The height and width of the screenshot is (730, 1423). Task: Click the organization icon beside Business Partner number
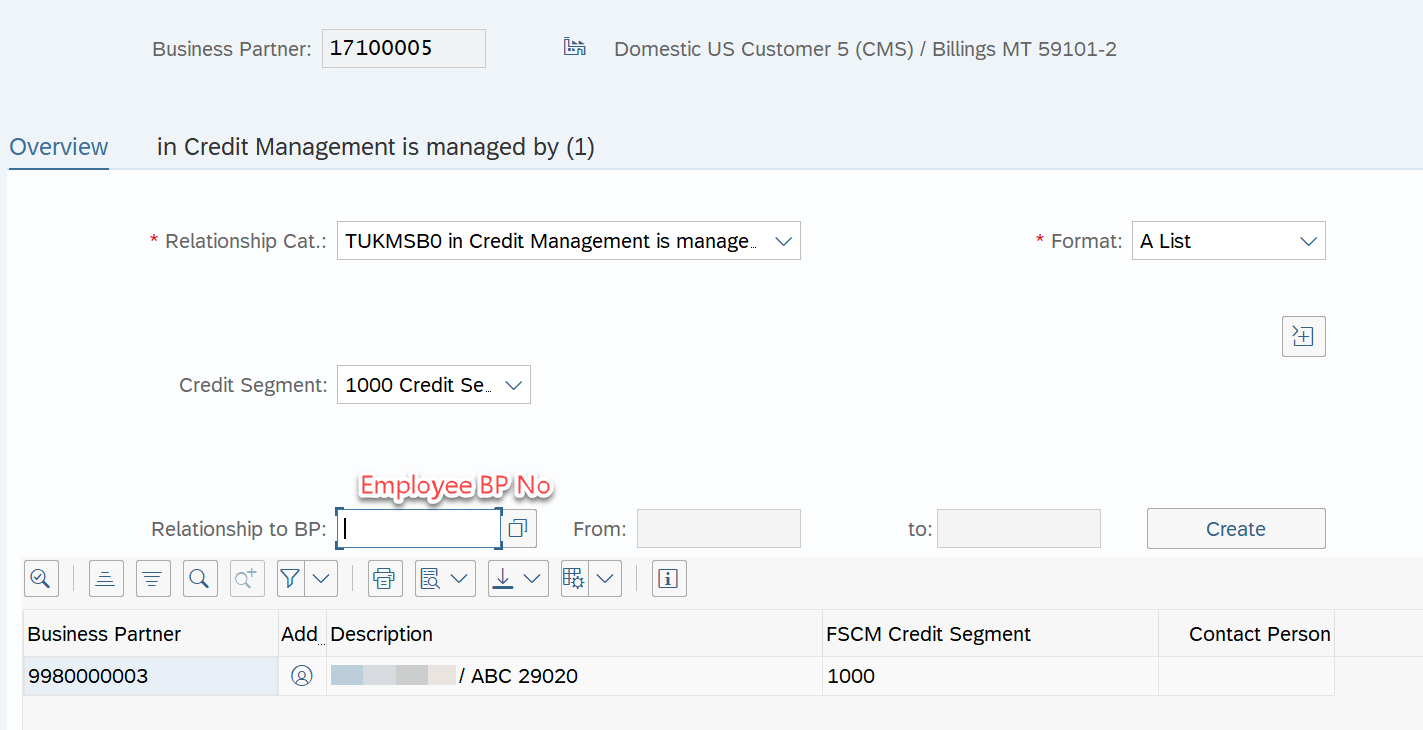[574, 47]
